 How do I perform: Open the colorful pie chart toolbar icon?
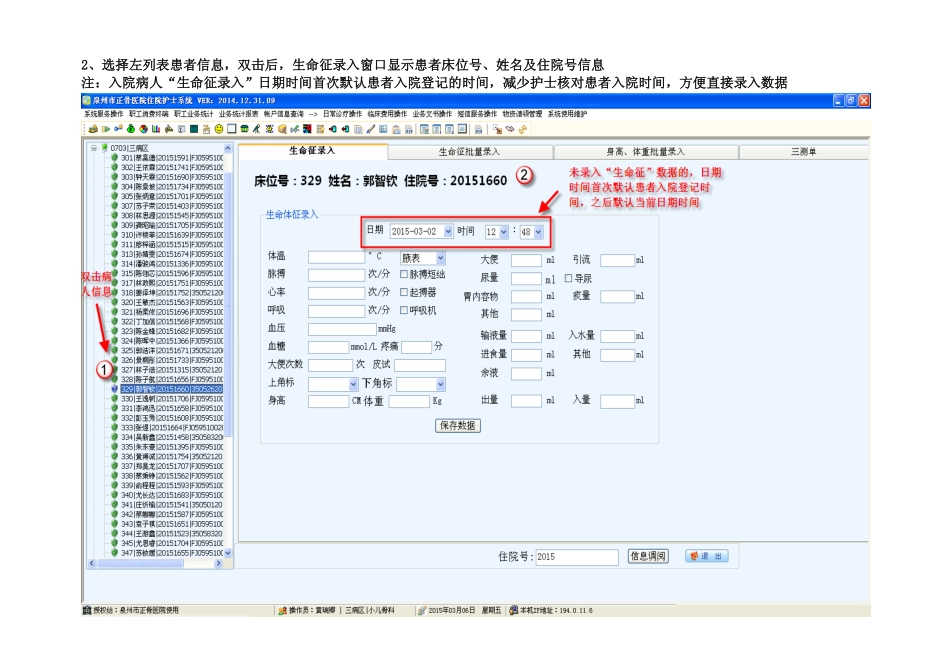[143, 129]
